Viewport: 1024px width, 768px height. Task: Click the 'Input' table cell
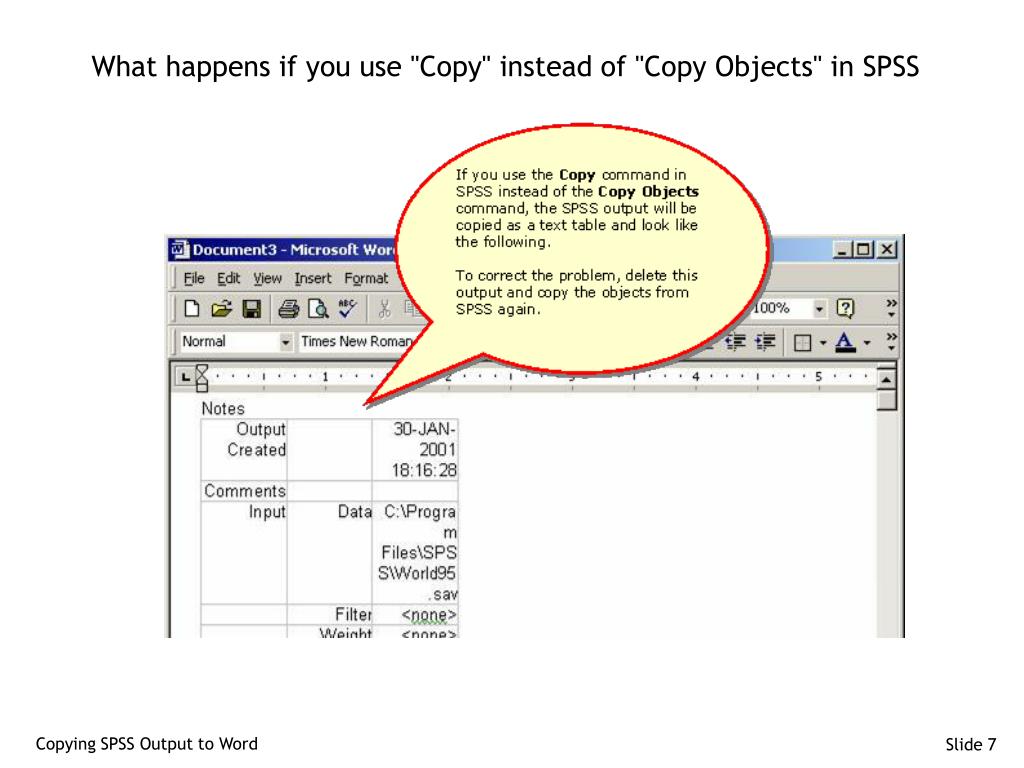(x=244, y=552)
